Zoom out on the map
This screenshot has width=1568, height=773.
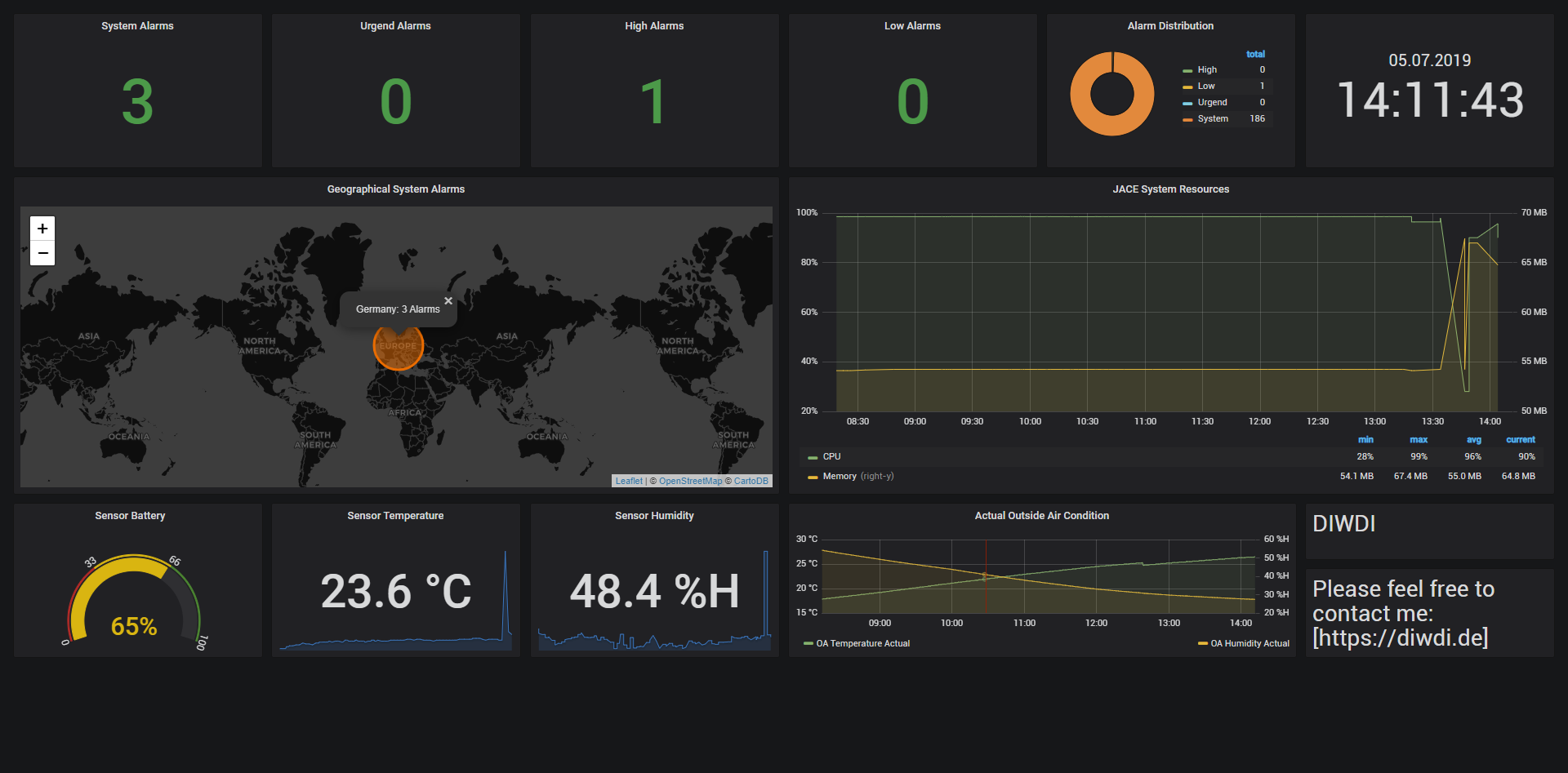click(42, 254)
